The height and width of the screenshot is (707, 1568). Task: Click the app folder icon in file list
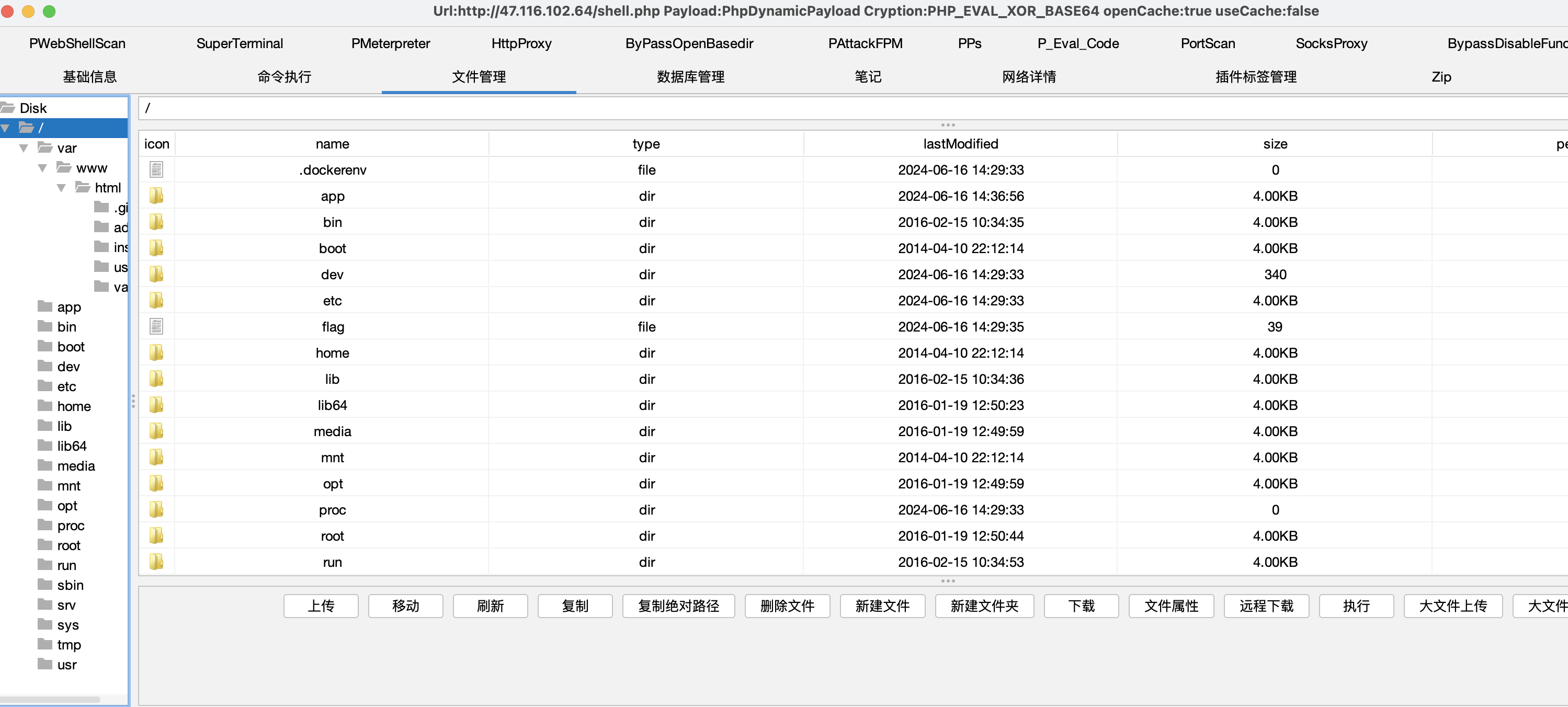156,196
